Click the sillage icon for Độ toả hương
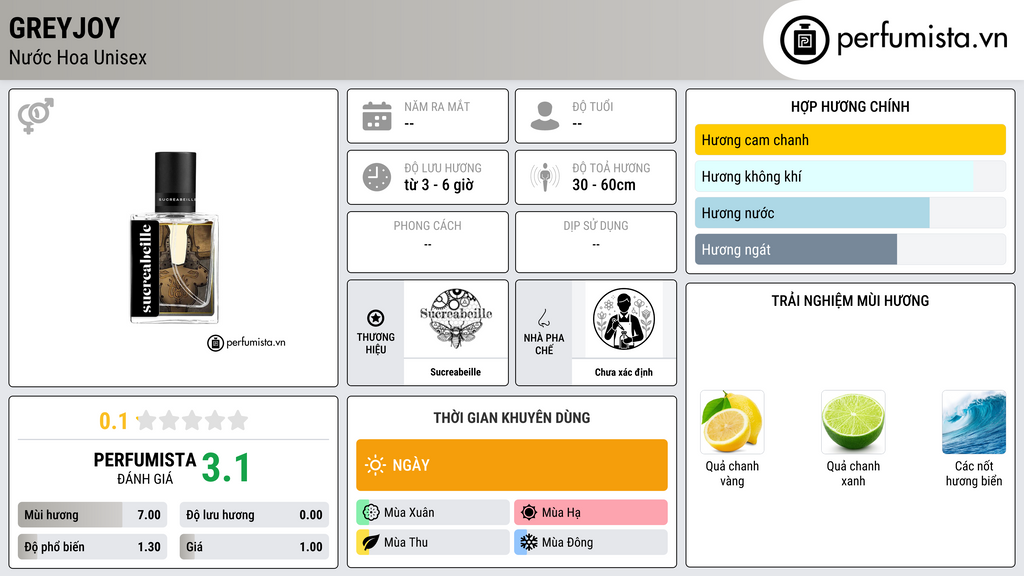The width and height of the screenshot is (1024, 576). tap(545, 177)
